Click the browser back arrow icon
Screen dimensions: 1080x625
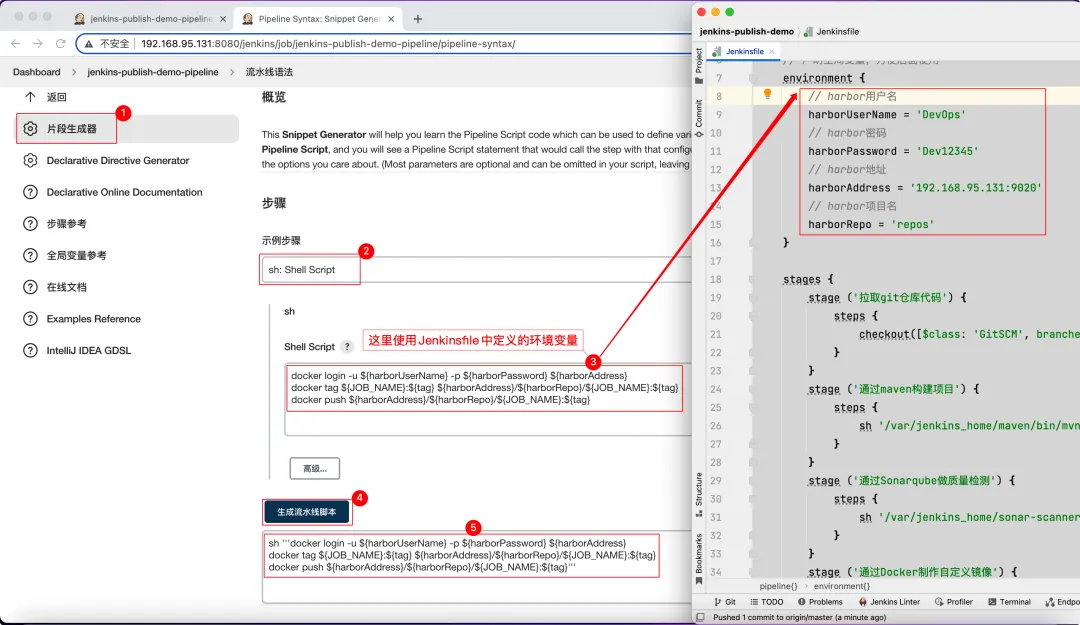[16, 43]
